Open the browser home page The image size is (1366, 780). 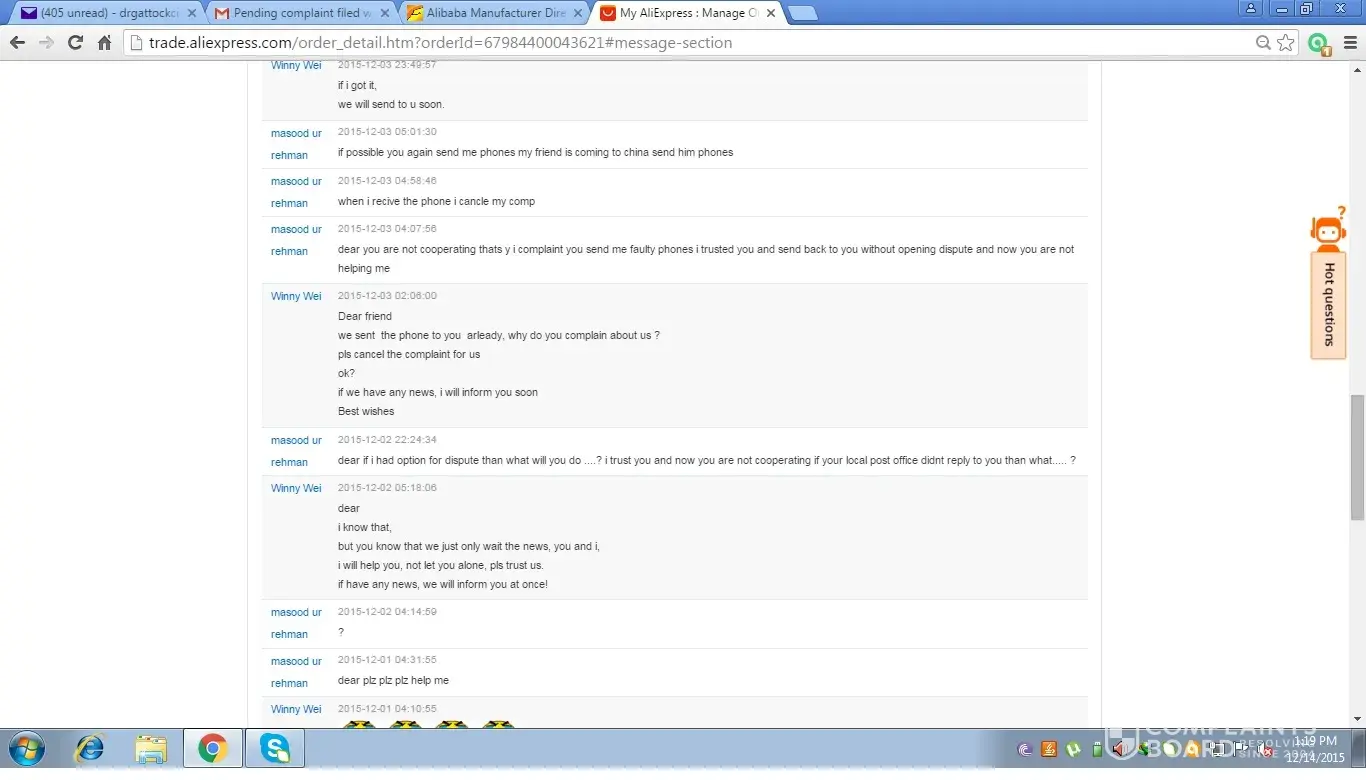coord(104,43)
